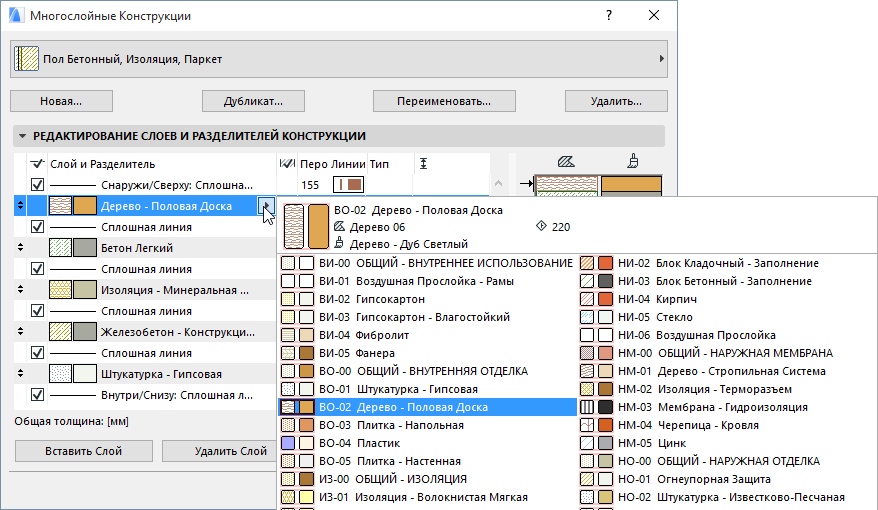Click fill pattern icon of Бетон Легкий layer
The height and width of the screenshot is (510, 878).
click(x=60, y=248)
